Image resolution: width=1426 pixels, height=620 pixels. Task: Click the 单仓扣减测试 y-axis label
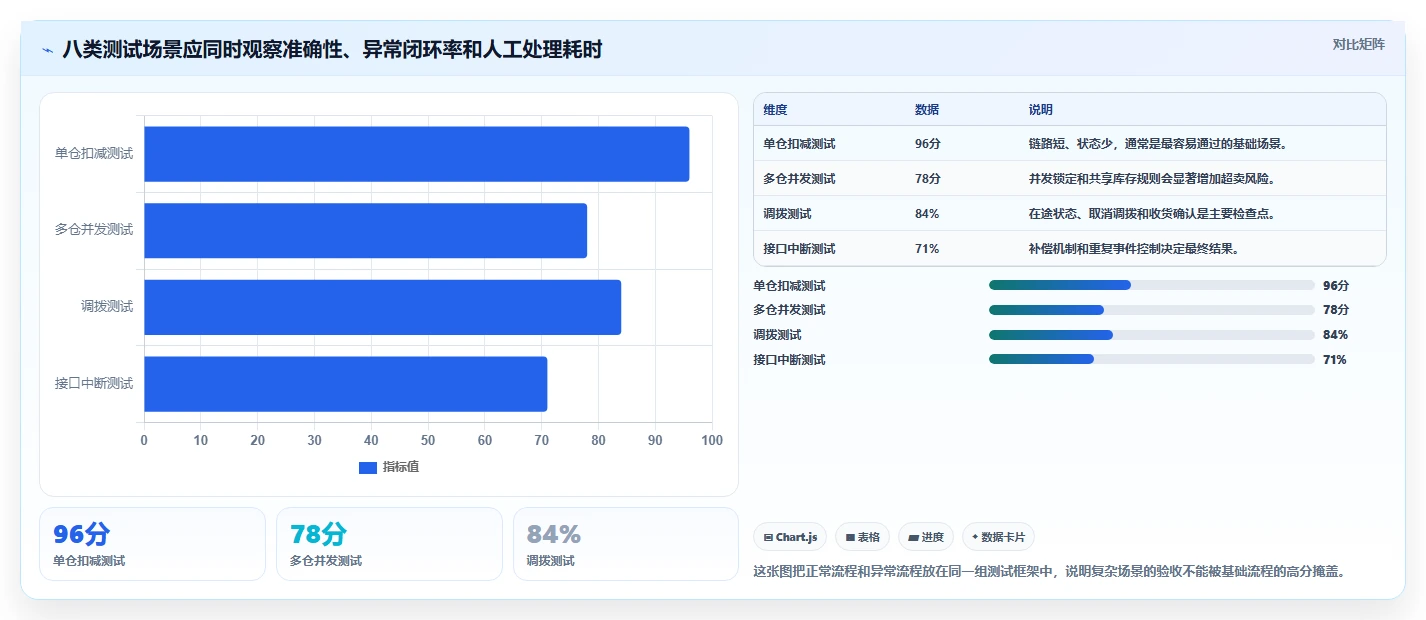94,154
